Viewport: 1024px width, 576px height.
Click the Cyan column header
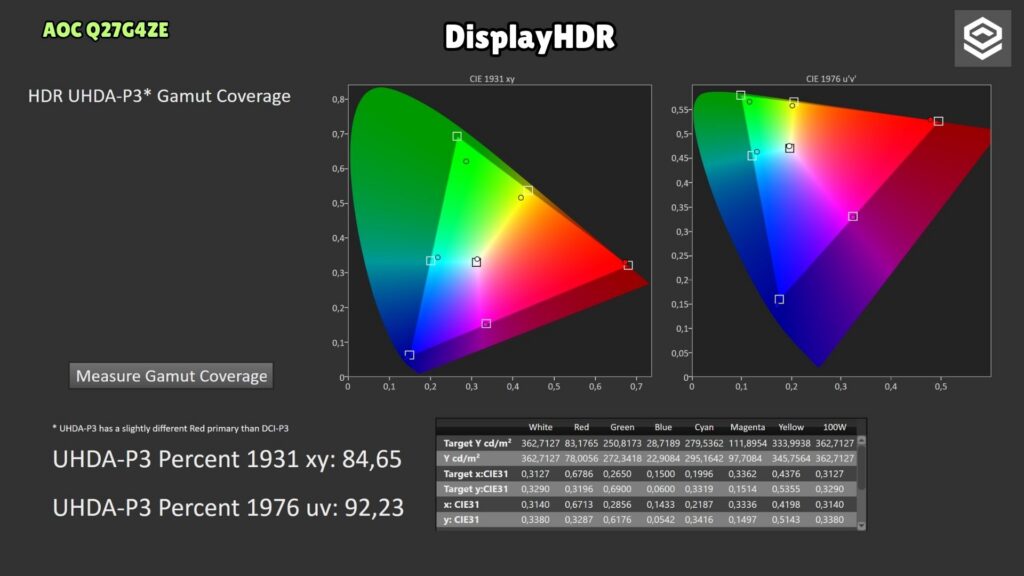pos(704,427)
